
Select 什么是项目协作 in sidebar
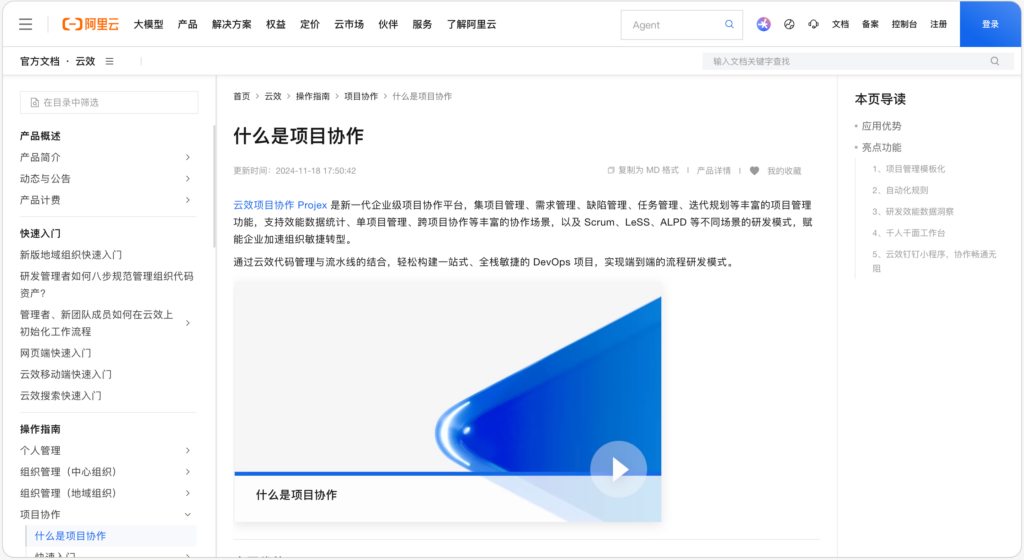pos(70,536)
